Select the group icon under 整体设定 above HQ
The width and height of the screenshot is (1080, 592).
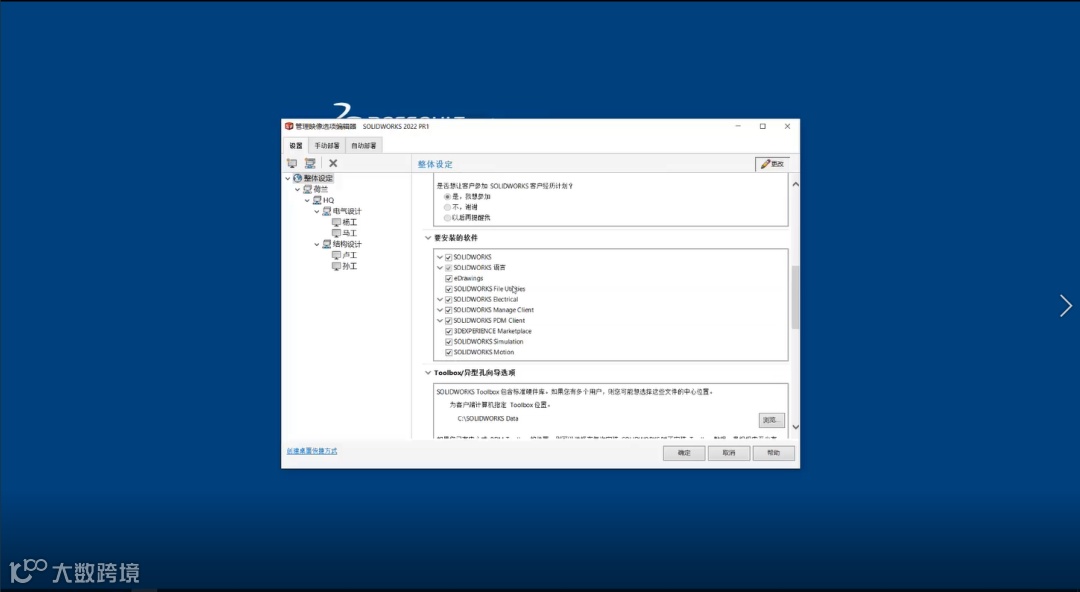coord(307,189)
